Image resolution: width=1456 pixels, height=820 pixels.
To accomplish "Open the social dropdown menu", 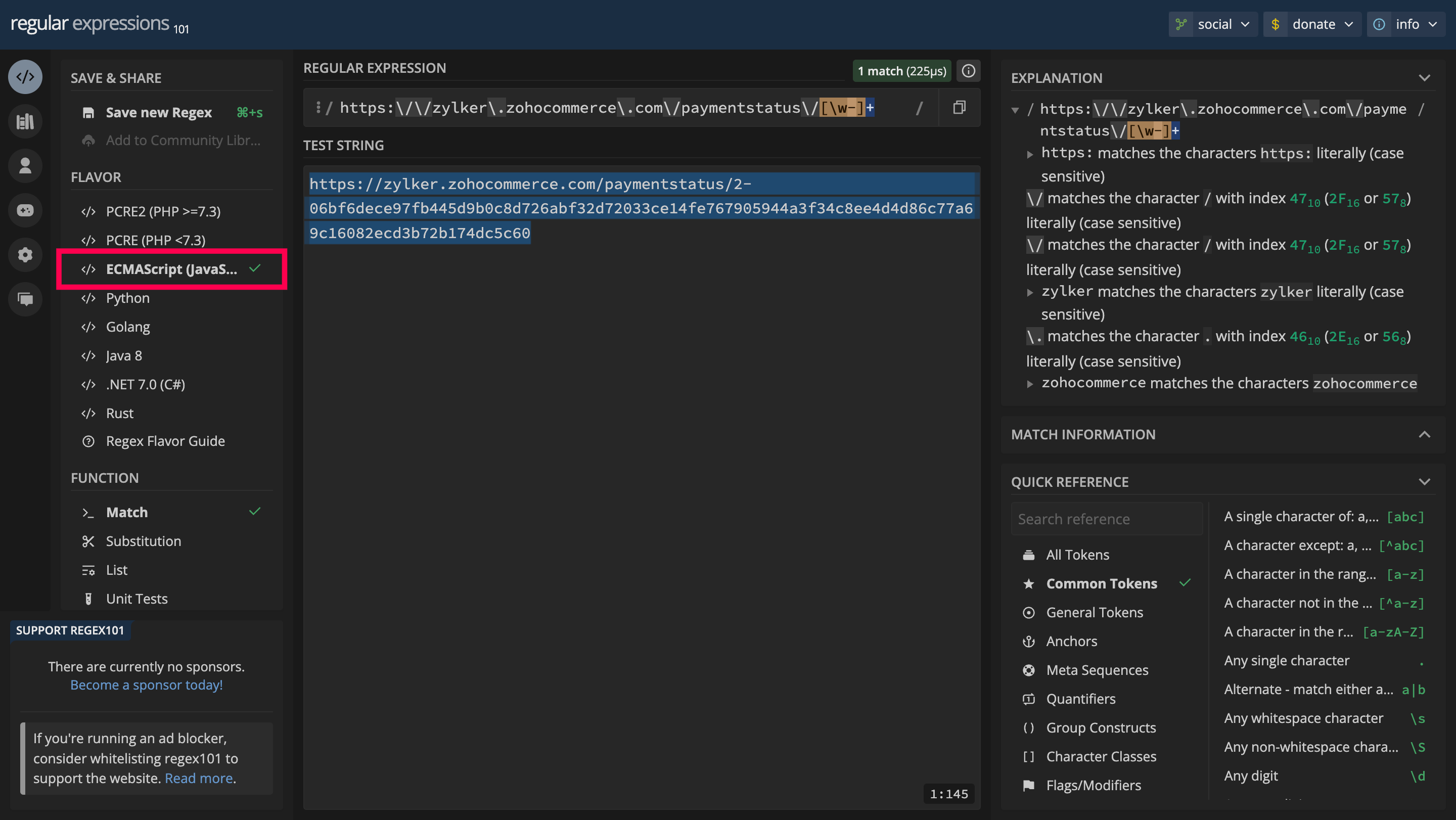I will 1213,24.
